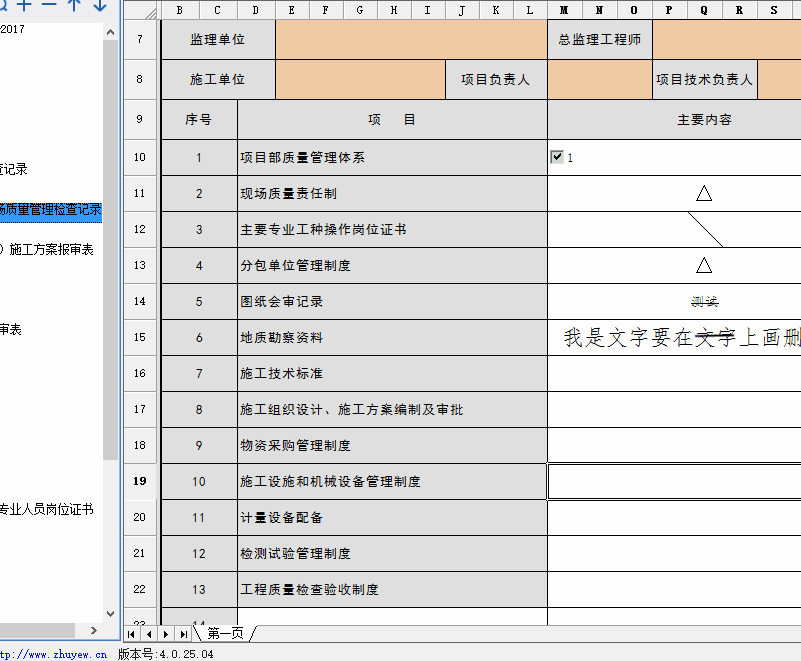Screen dimensions: 801x661
Task: Toggle the checkbox in row 10 main content
Action: [557, 157]
